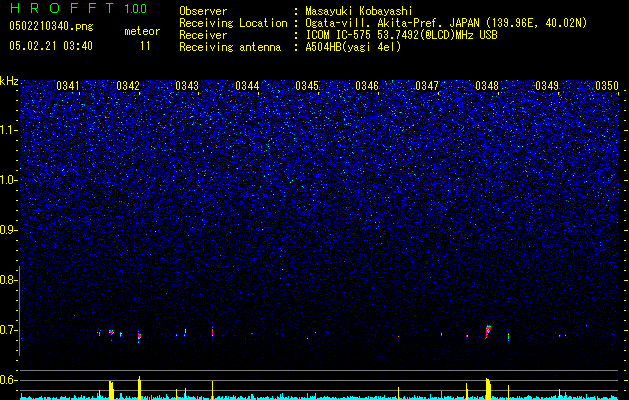Click the HROFFT 1.0.0 title text
The height and width of the screenshot is (400, 629).
point(79,8)
